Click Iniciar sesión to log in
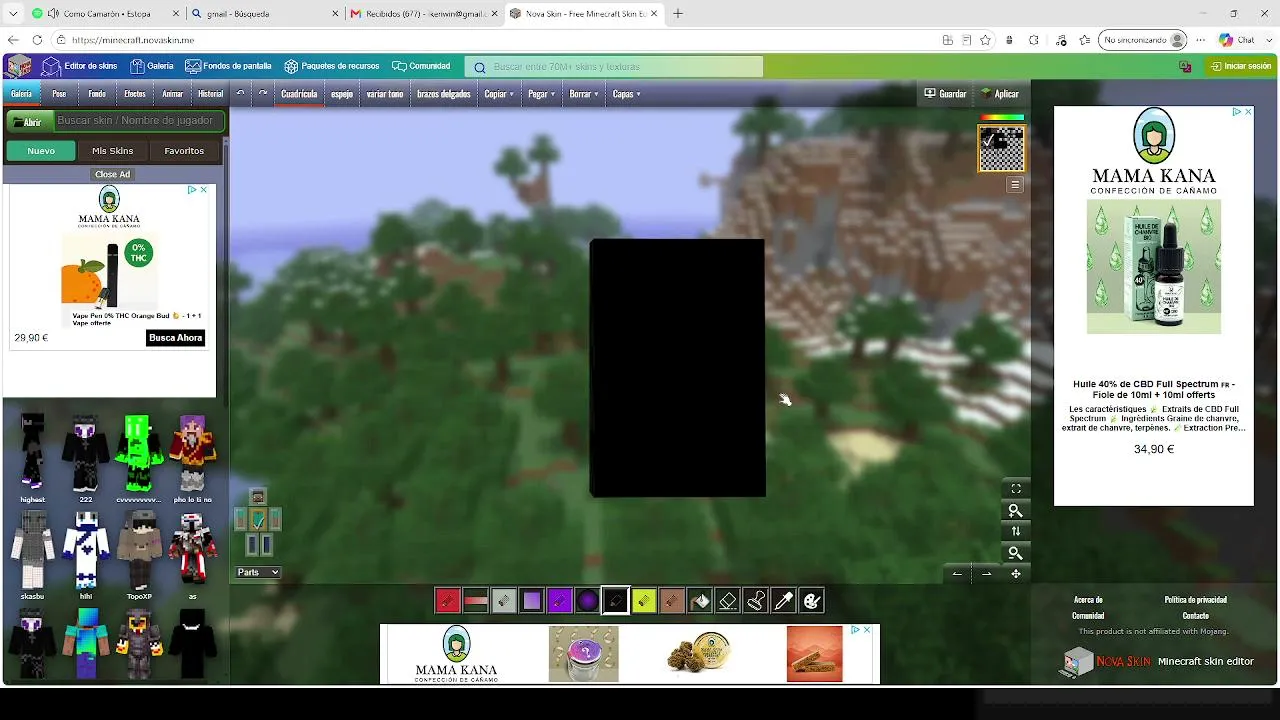This screenshot has height=720, width=1280. tap(1240, 66)
